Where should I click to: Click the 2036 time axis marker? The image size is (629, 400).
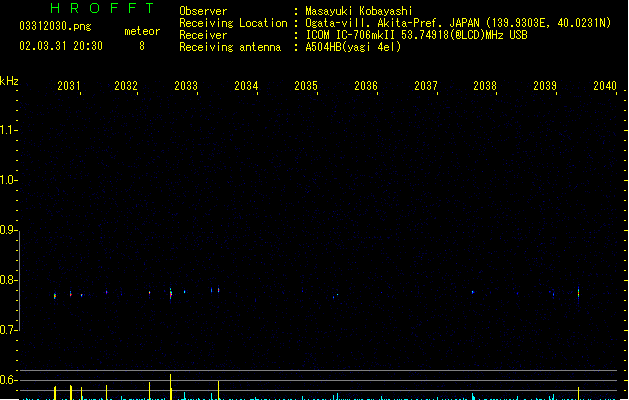click(366, 86)
